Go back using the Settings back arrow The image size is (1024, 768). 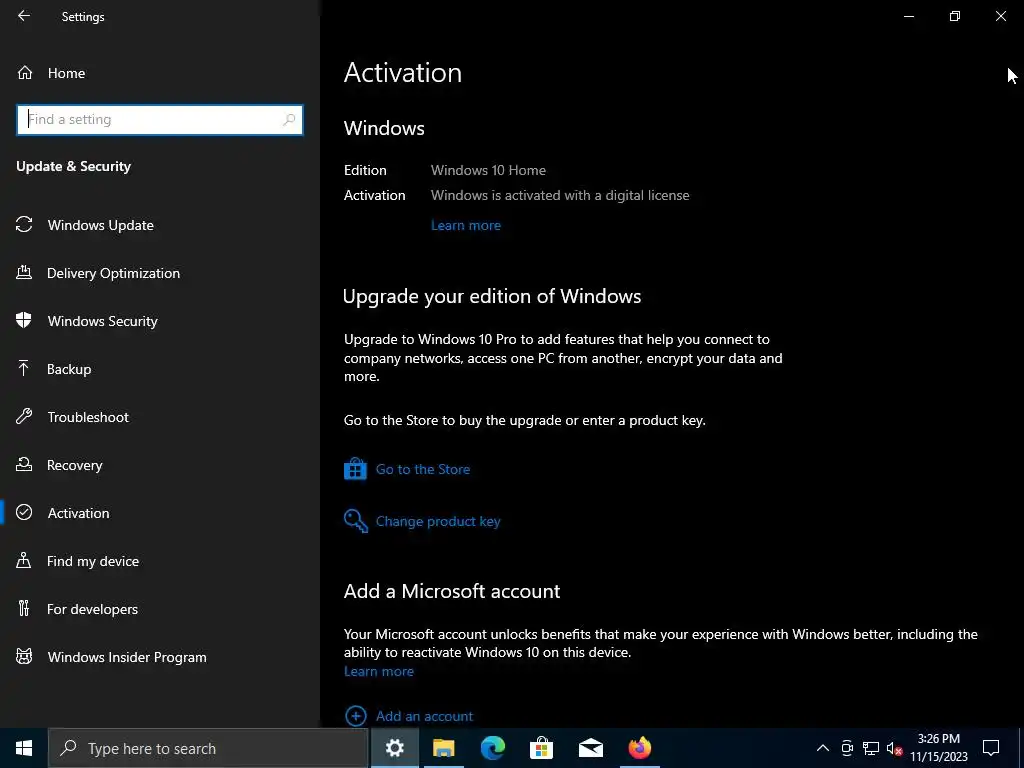click(x=24, y=16)
